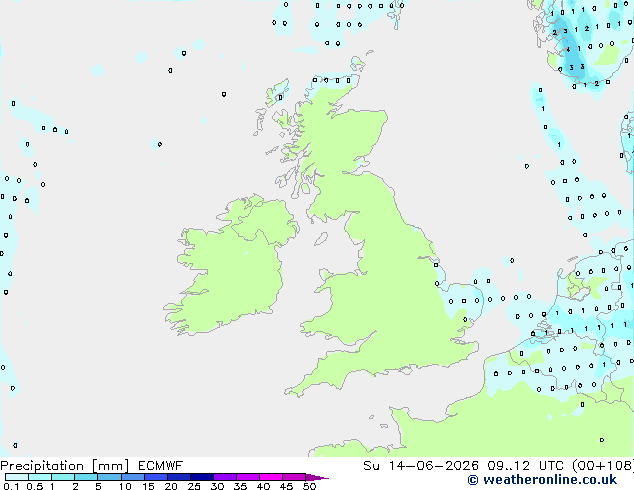The height and width of the screenshot is (490, 634).
Task: Pick the 10–15 mm legend color
Action: [132, 477]
